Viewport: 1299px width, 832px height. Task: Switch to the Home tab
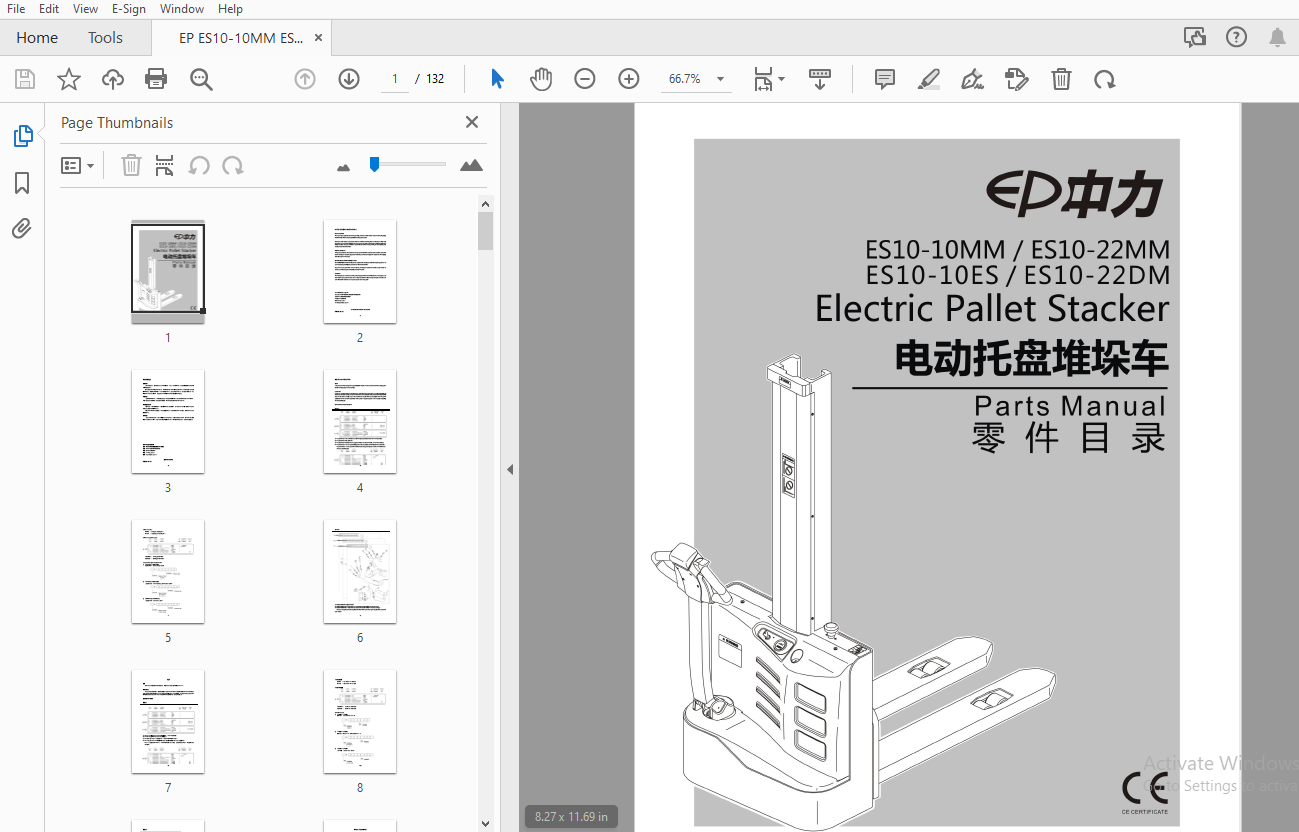point(37,38)
